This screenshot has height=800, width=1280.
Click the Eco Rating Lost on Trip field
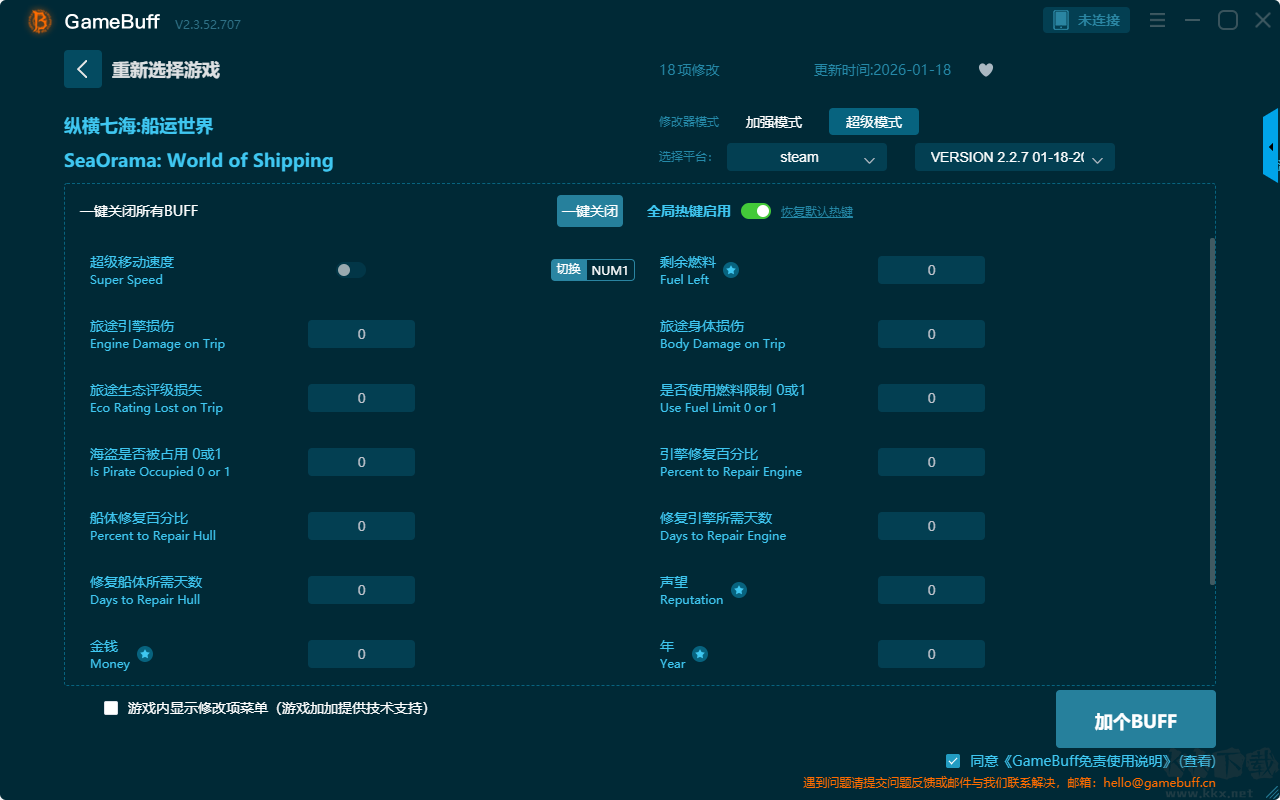click(361, 398)
